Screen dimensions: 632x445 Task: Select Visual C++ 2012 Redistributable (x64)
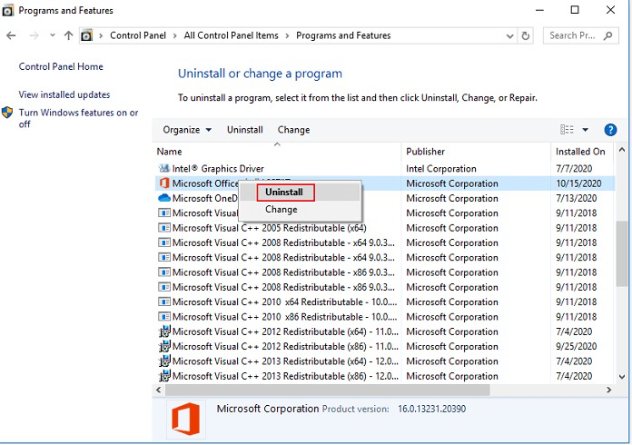coord(285,332)
